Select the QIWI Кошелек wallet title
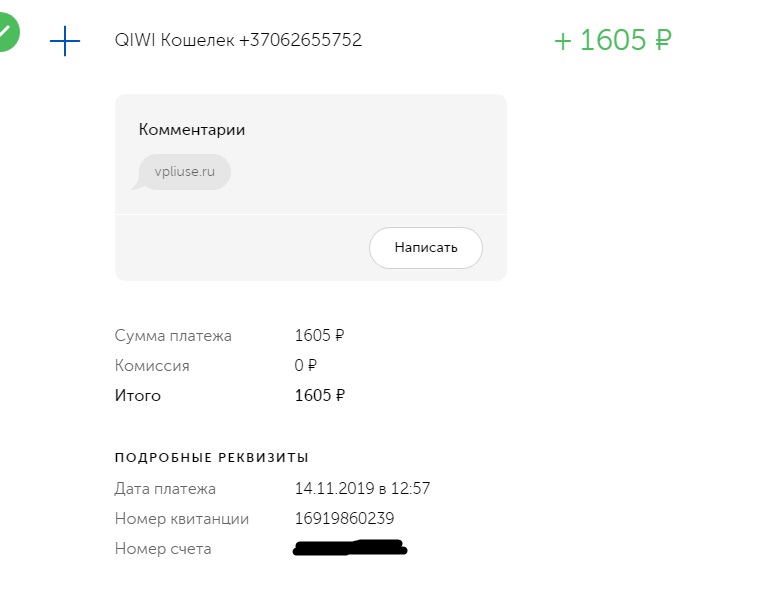 (238, 40)
